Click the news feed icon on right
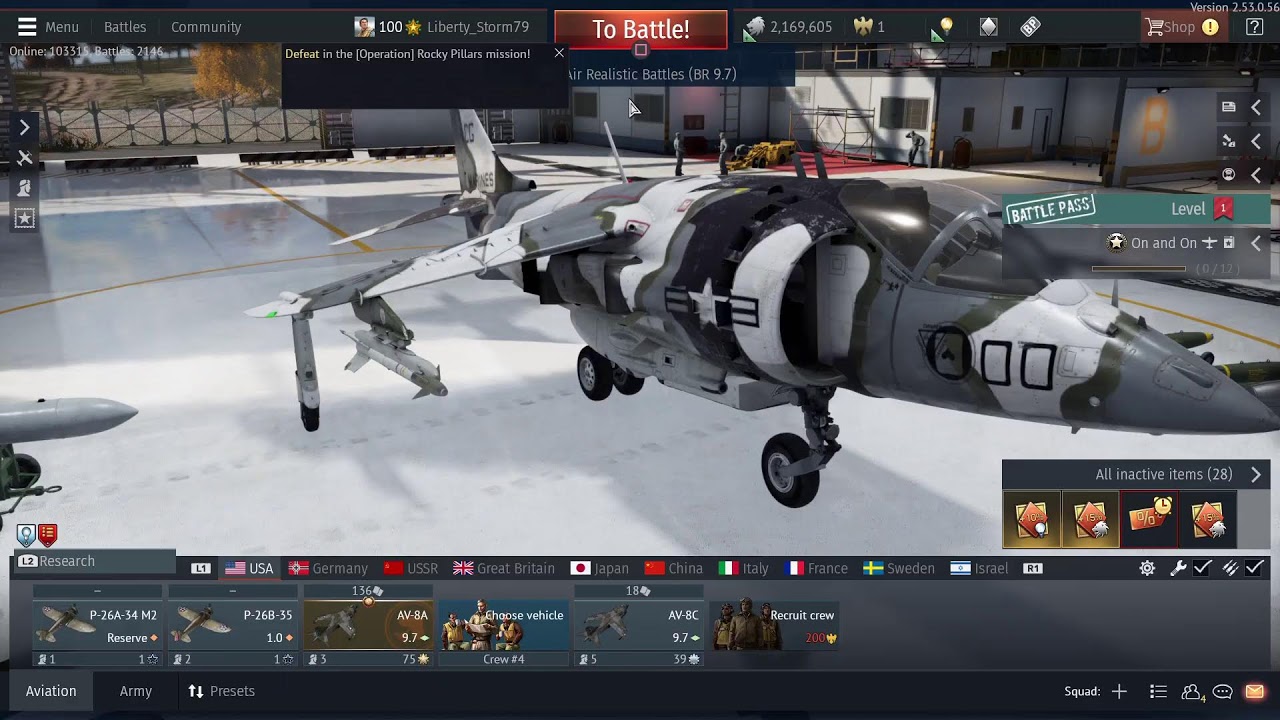The height and width of the screenshot is (720, 1280). tap(1229, 107)
